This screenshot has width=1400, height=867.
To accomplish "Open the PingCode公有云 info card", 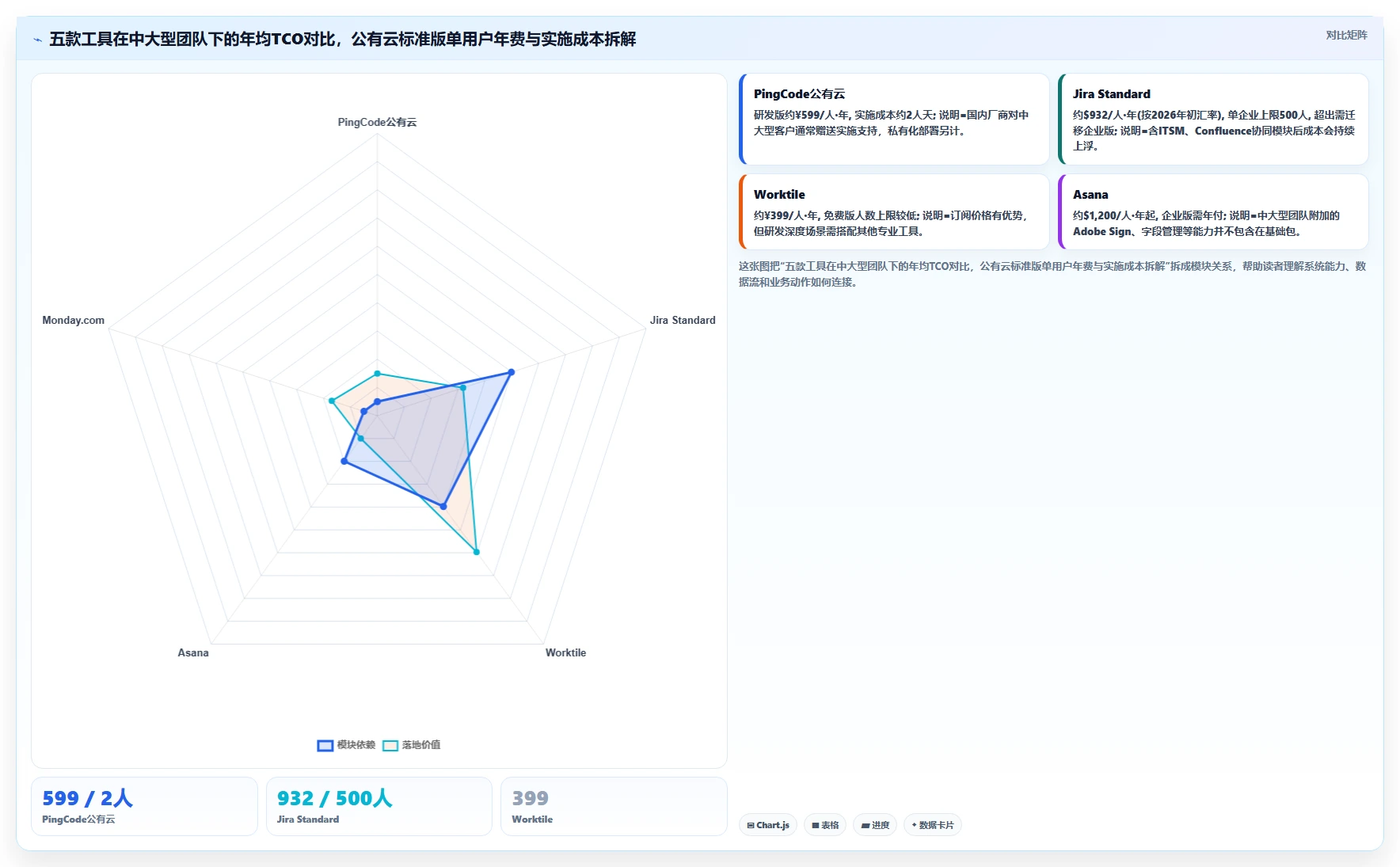I will [894, 119].
